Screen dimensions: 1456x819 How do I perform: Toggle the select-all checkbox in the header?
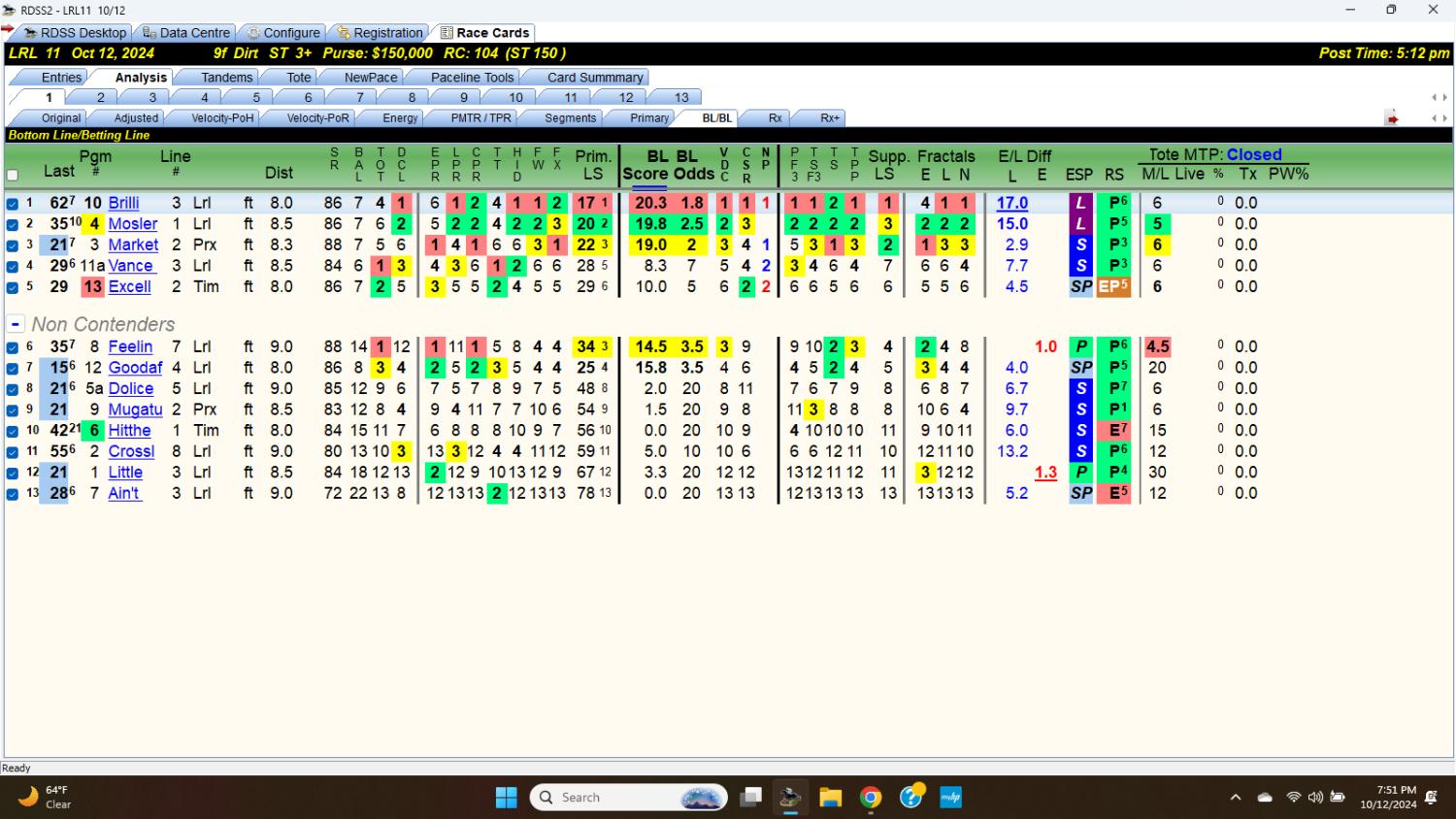(13, 176)
